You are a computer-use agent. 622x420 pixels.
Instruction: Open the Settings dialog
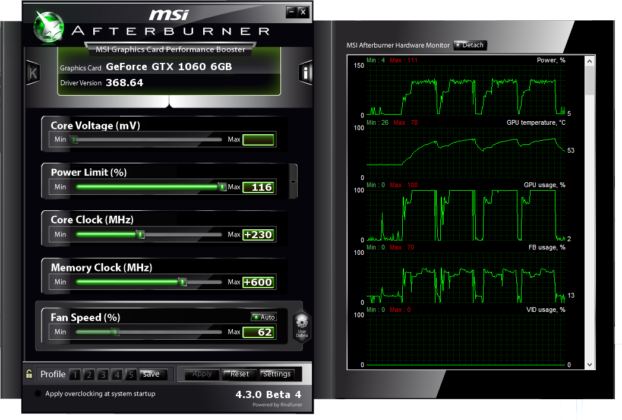pyautogui.click(x=276, y=374)
